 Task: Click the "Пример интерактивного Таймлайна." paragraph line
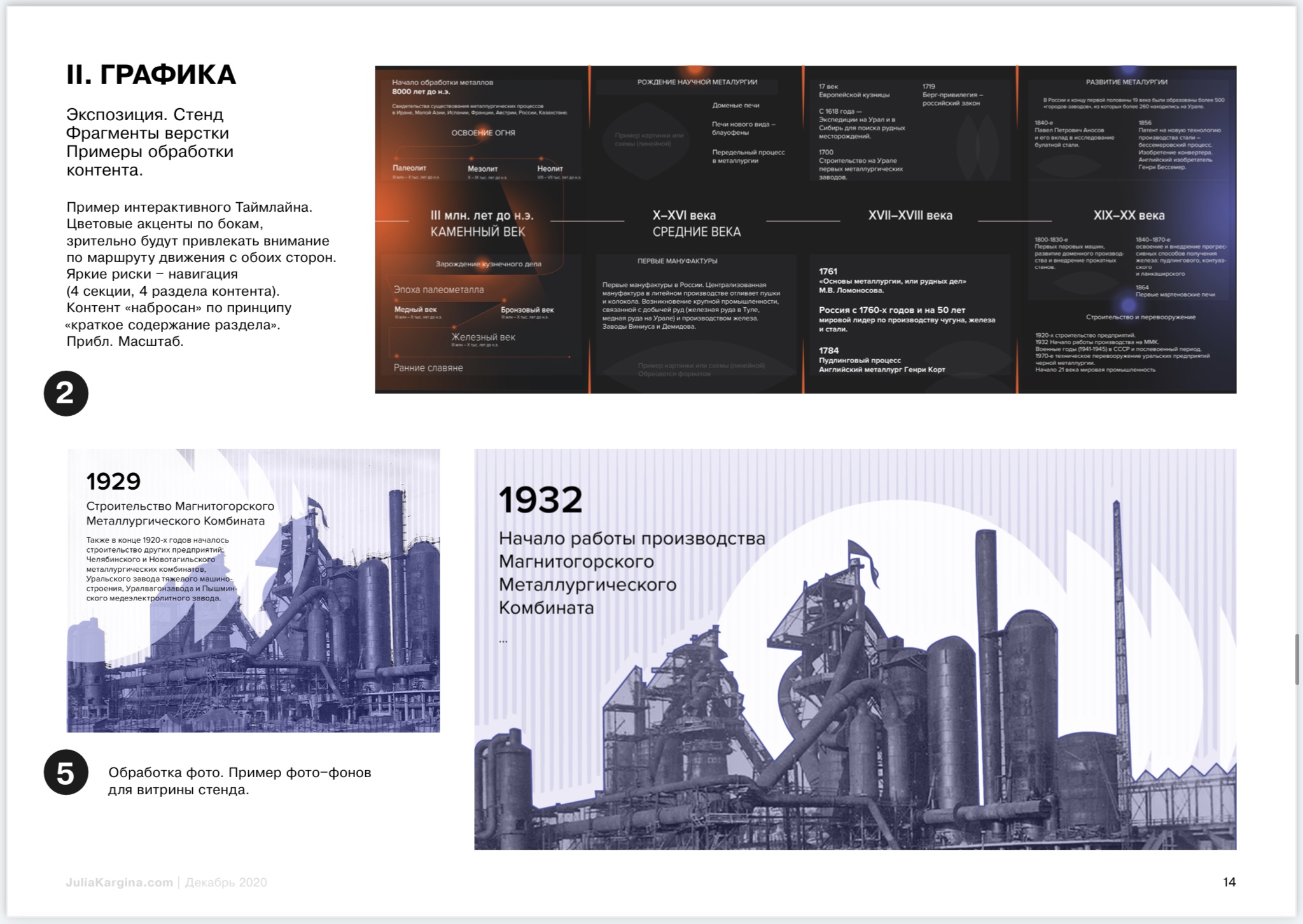click(x=190, y=207)
